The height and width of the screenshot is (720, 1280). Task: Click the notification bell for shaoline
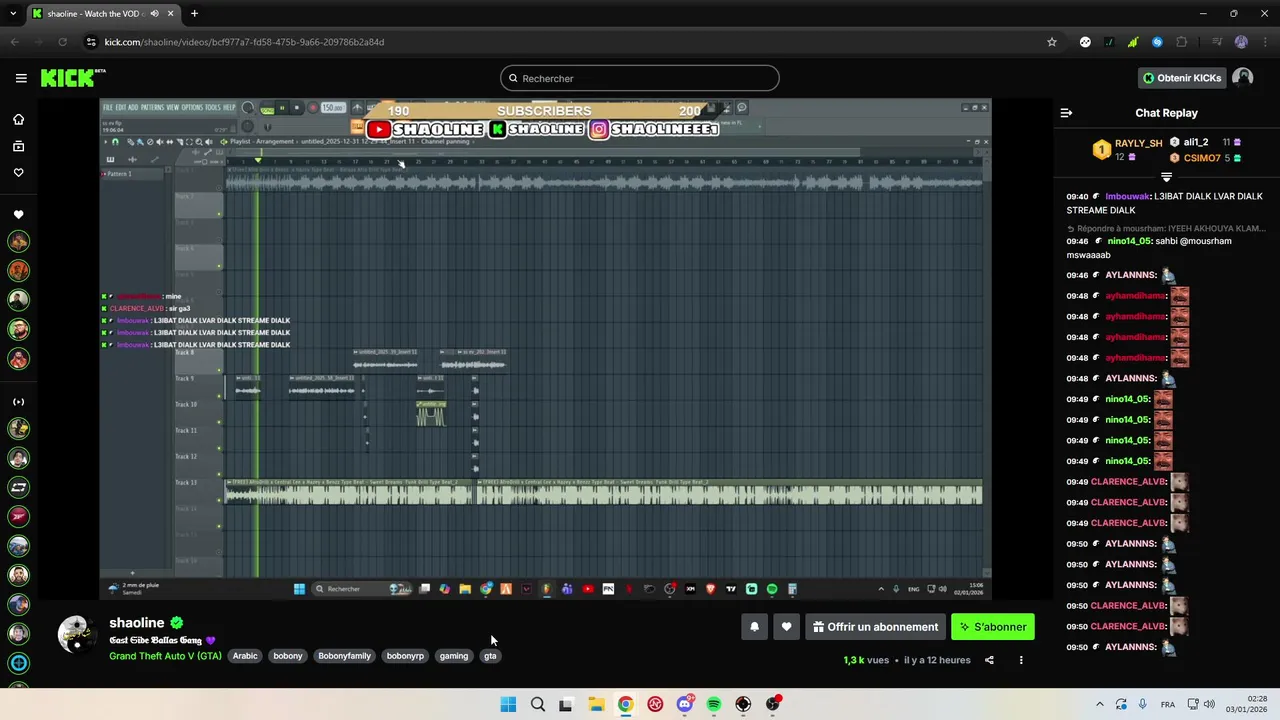tap(754, 627)
